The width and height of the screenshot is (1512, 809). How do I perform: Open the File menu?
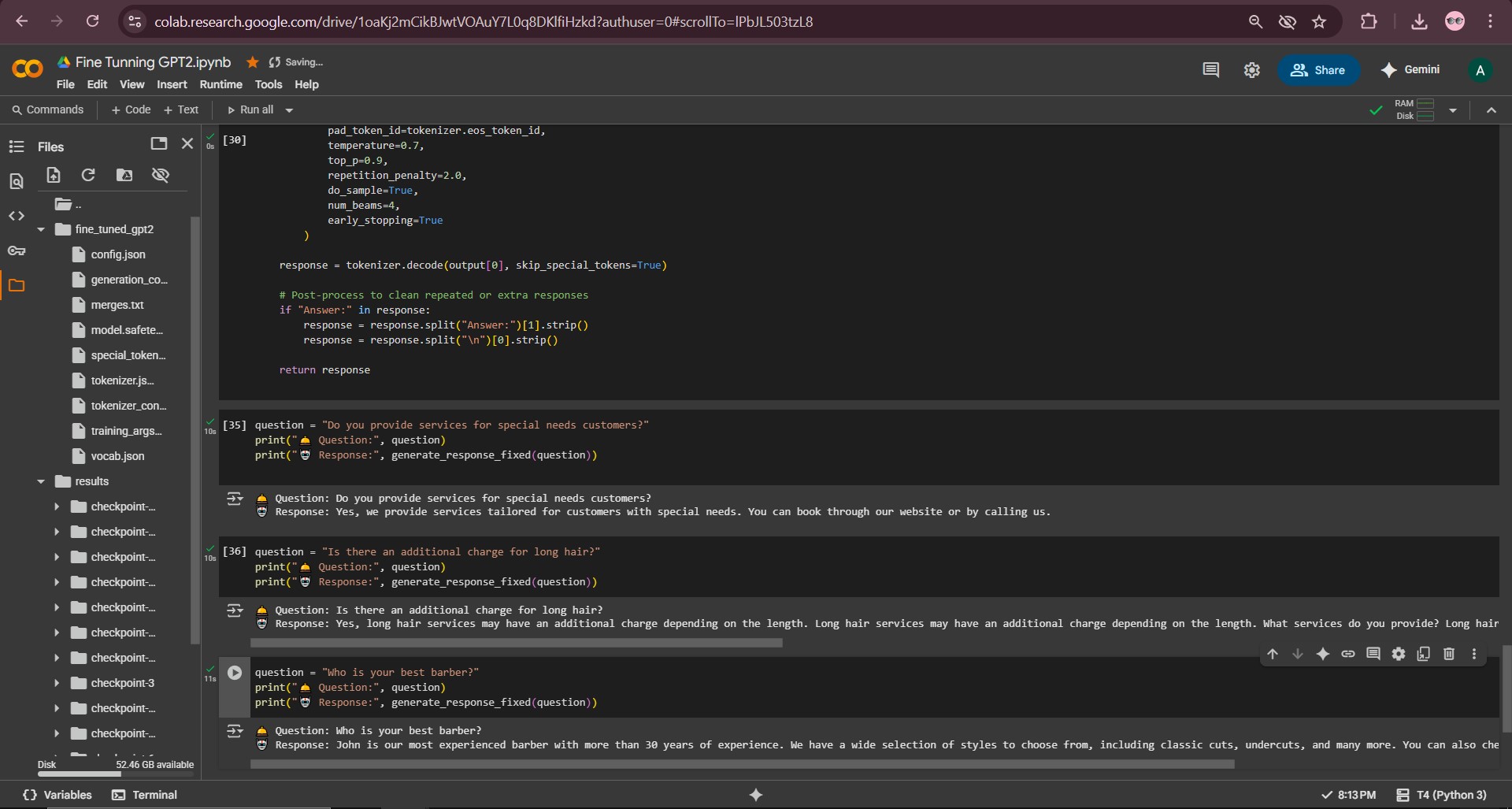tap(65, 84)
